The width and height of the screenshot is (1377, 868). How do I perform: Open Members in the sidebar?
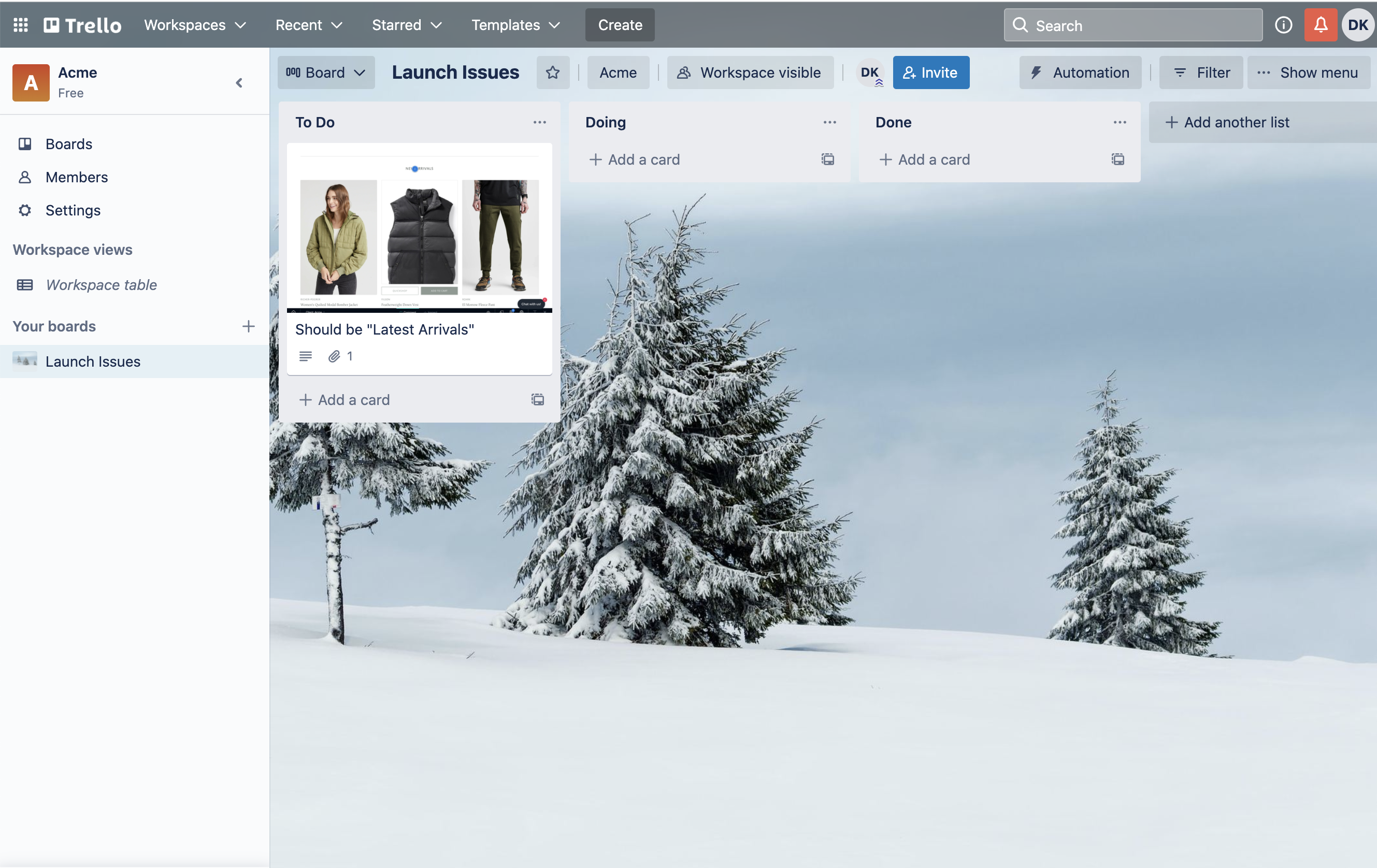pos(76,177)
